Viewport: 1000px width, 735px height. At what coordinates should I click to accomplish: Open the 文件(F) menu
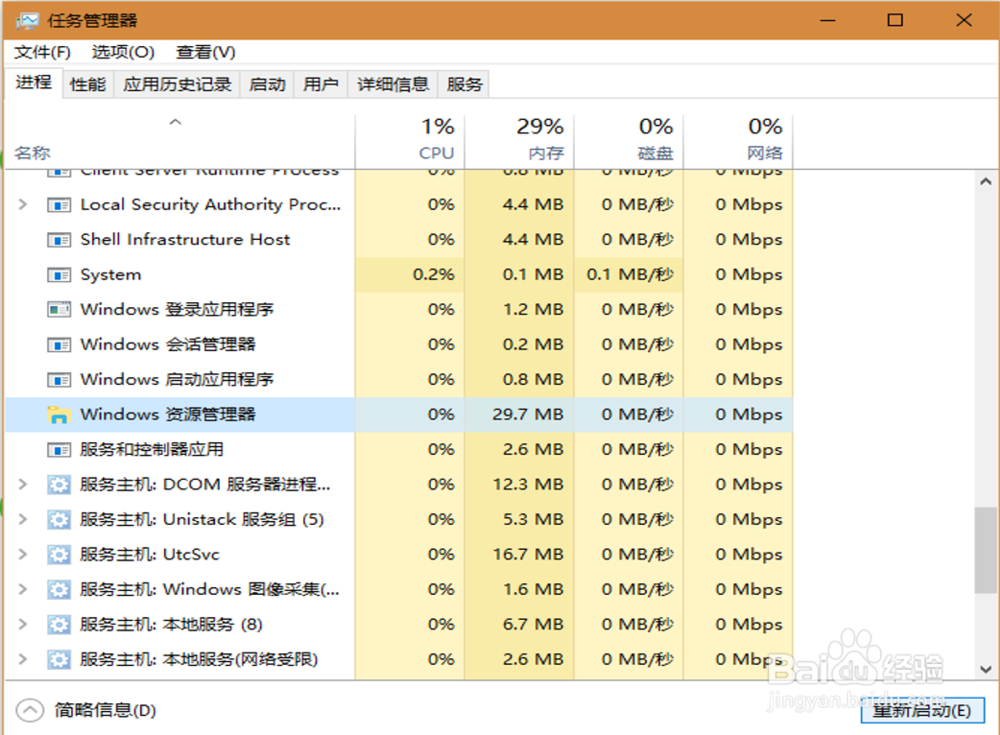pyautogui.click(x=42, y=52)
